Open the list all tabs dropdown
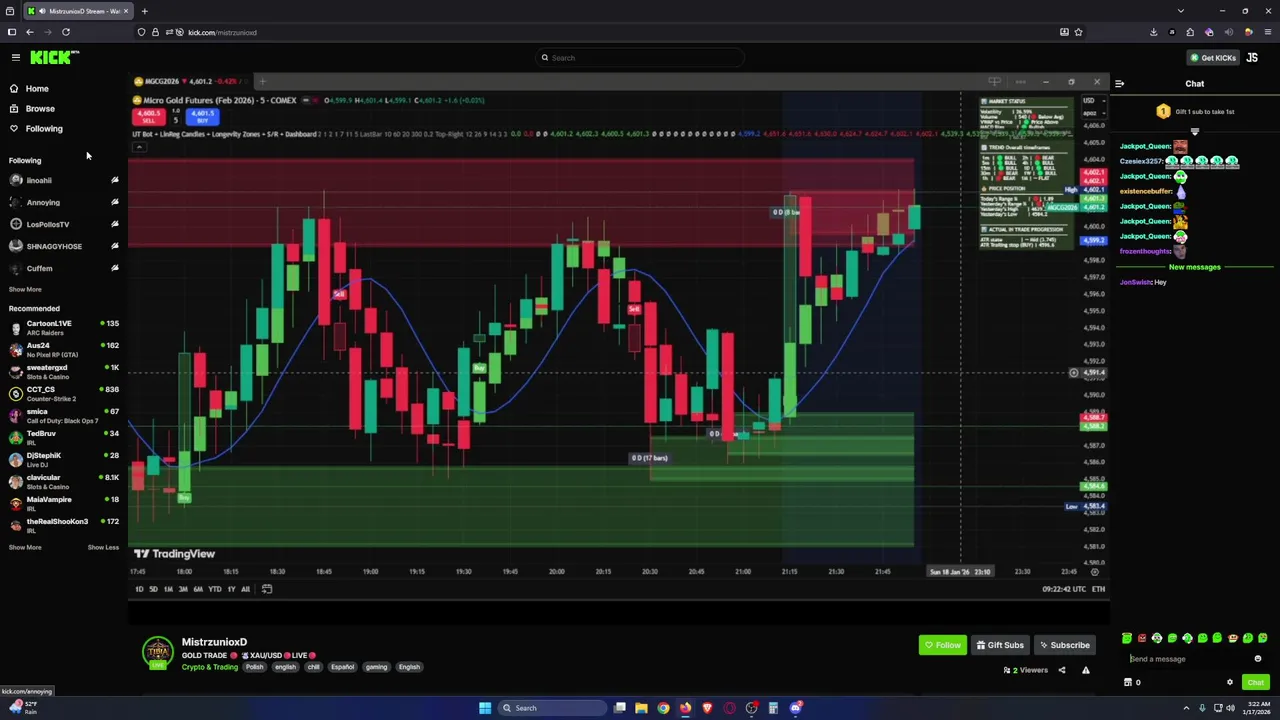The image size is (1280, 720). 1181,11
